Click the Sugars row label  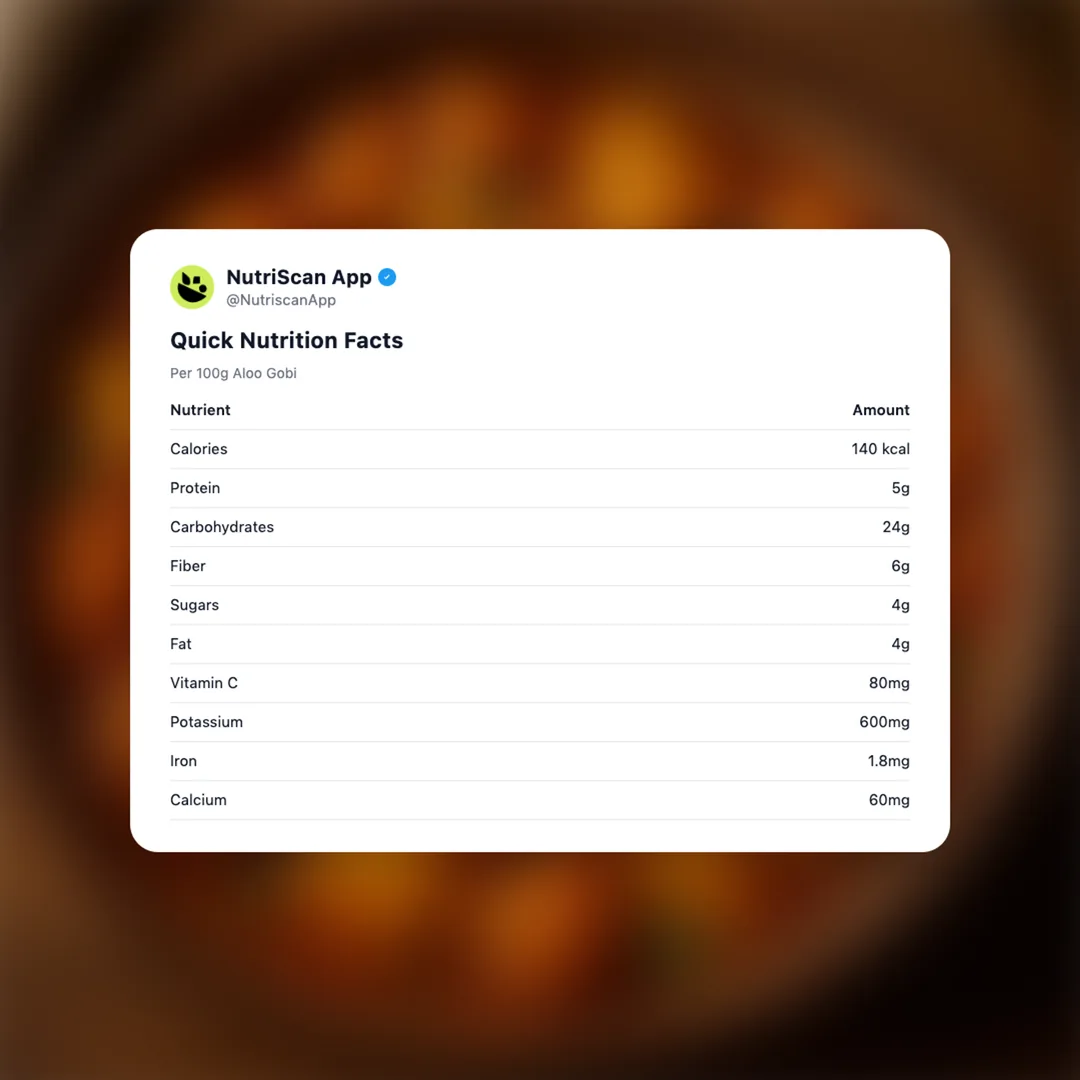point(194,605)
